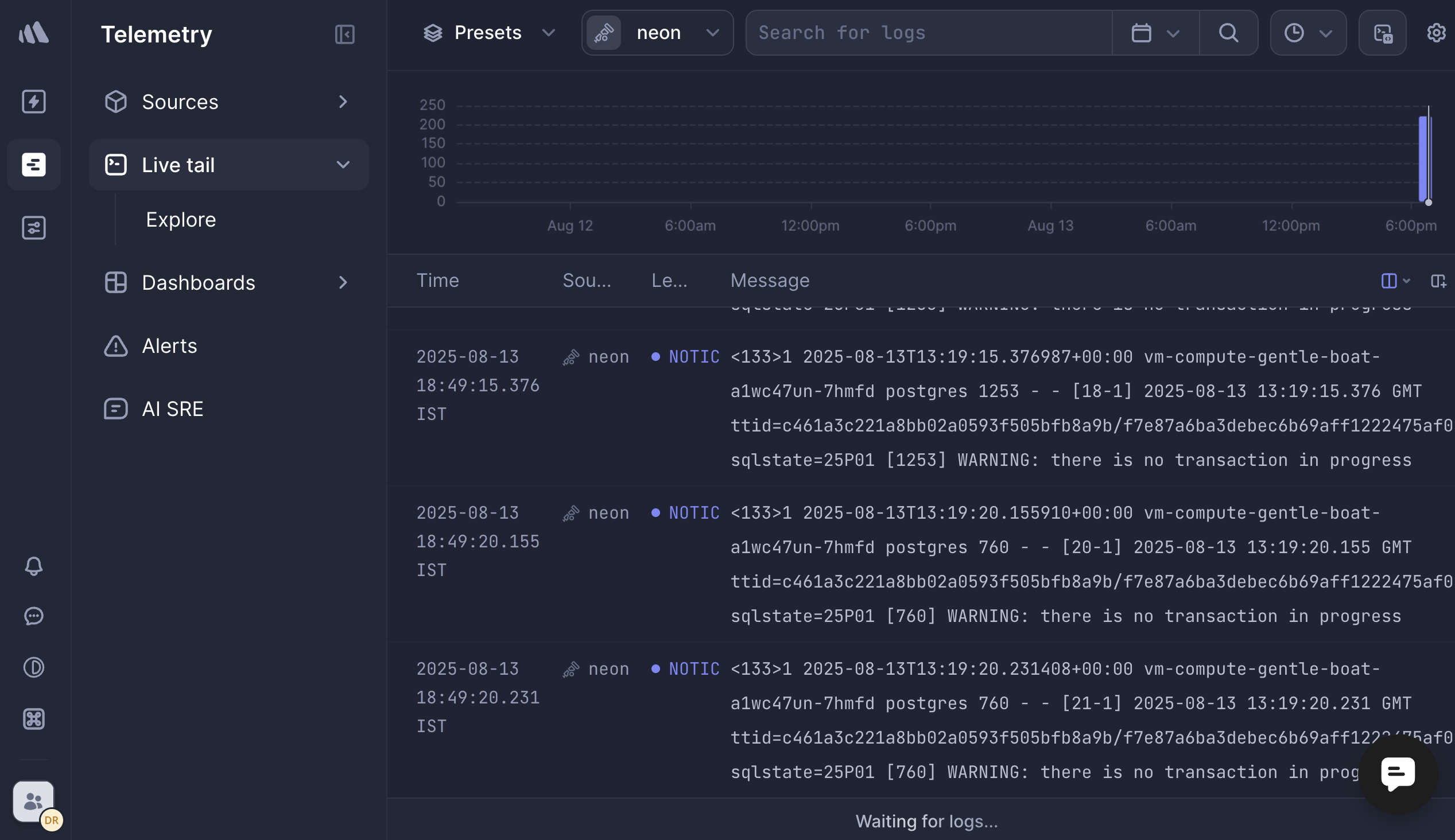Open the keyboard shortcuts command icon

click(33, 719)
